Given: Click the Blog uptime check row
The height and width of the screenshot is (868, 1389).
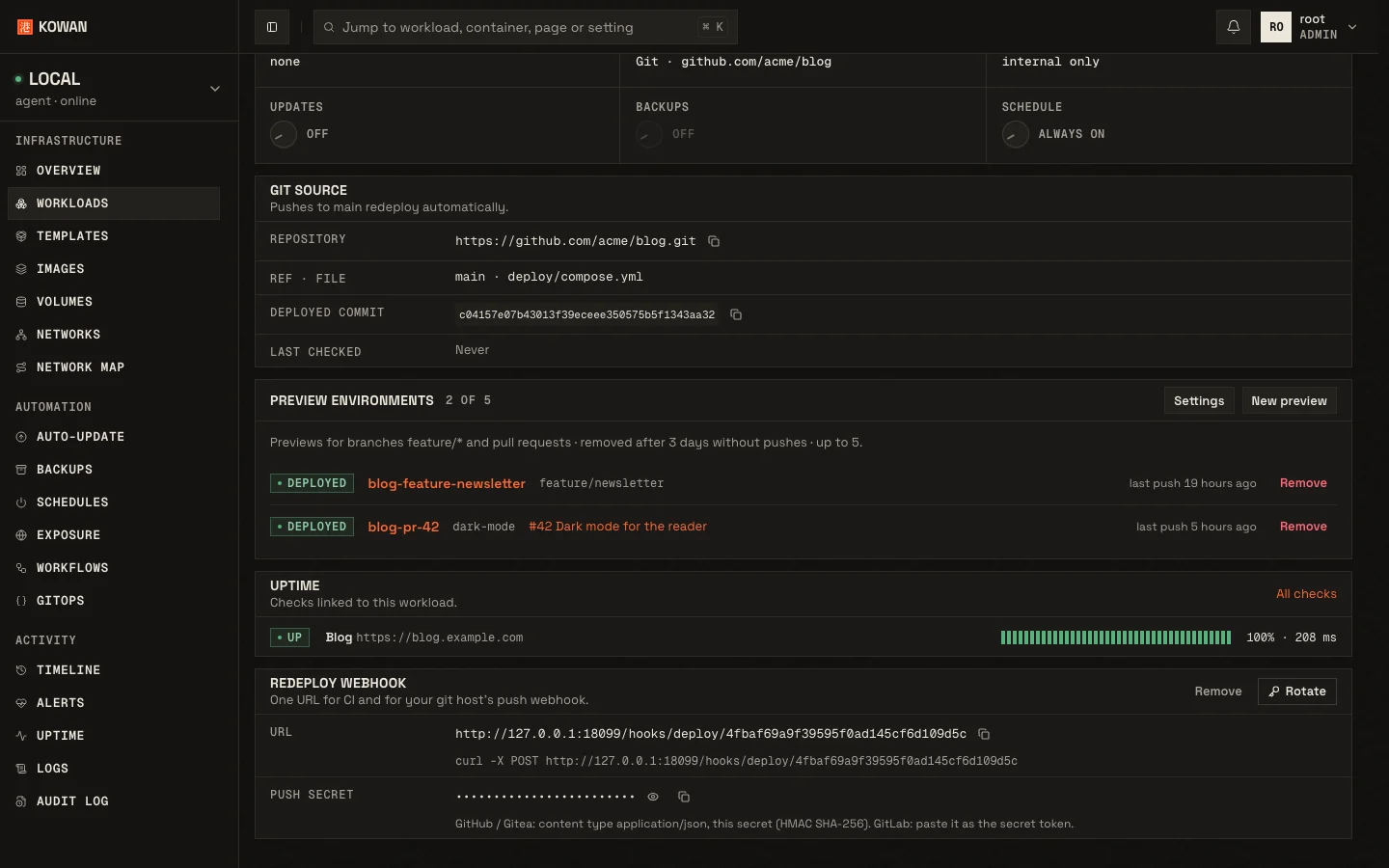Looking at the screenshot, I should point(803,637).
